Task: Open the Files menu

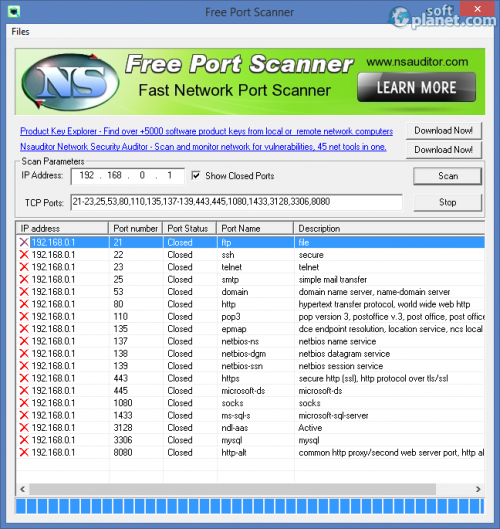Action: pos(20,32)
